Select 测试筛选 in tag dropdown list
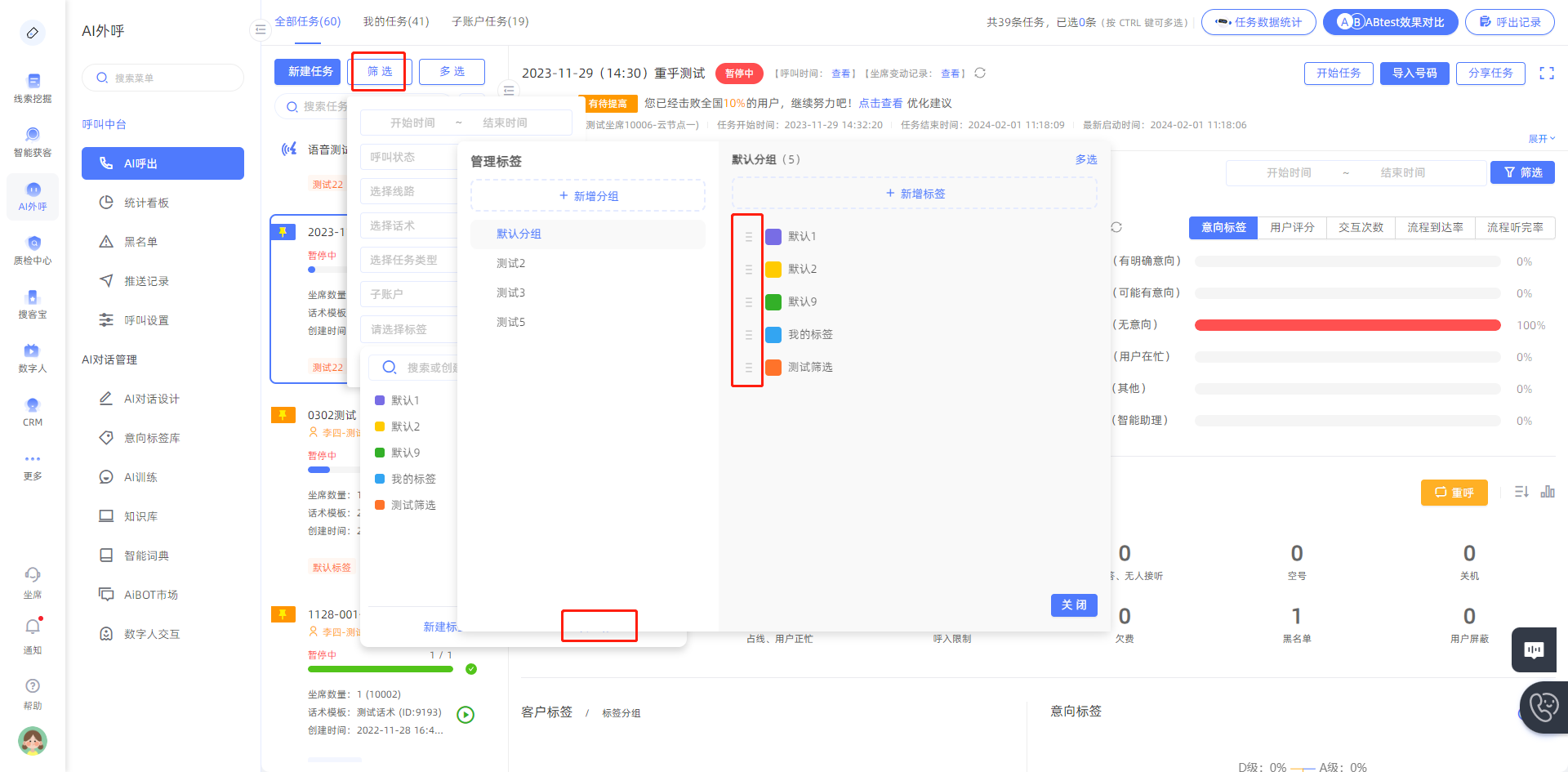Viewport: 1568px width, 772px height. pos(406,505)
